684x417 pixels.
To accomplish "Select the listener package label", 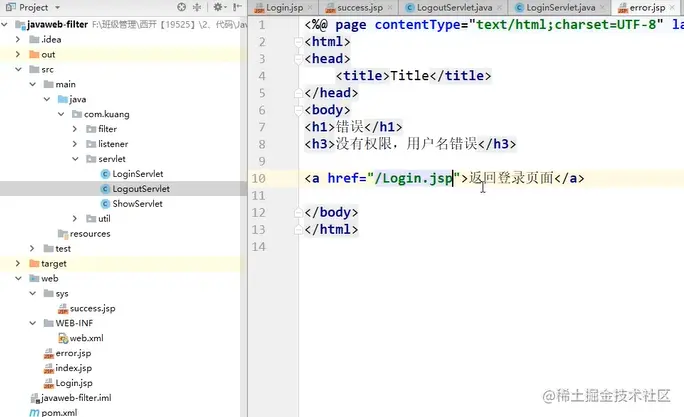I will (x=113, y=144).
